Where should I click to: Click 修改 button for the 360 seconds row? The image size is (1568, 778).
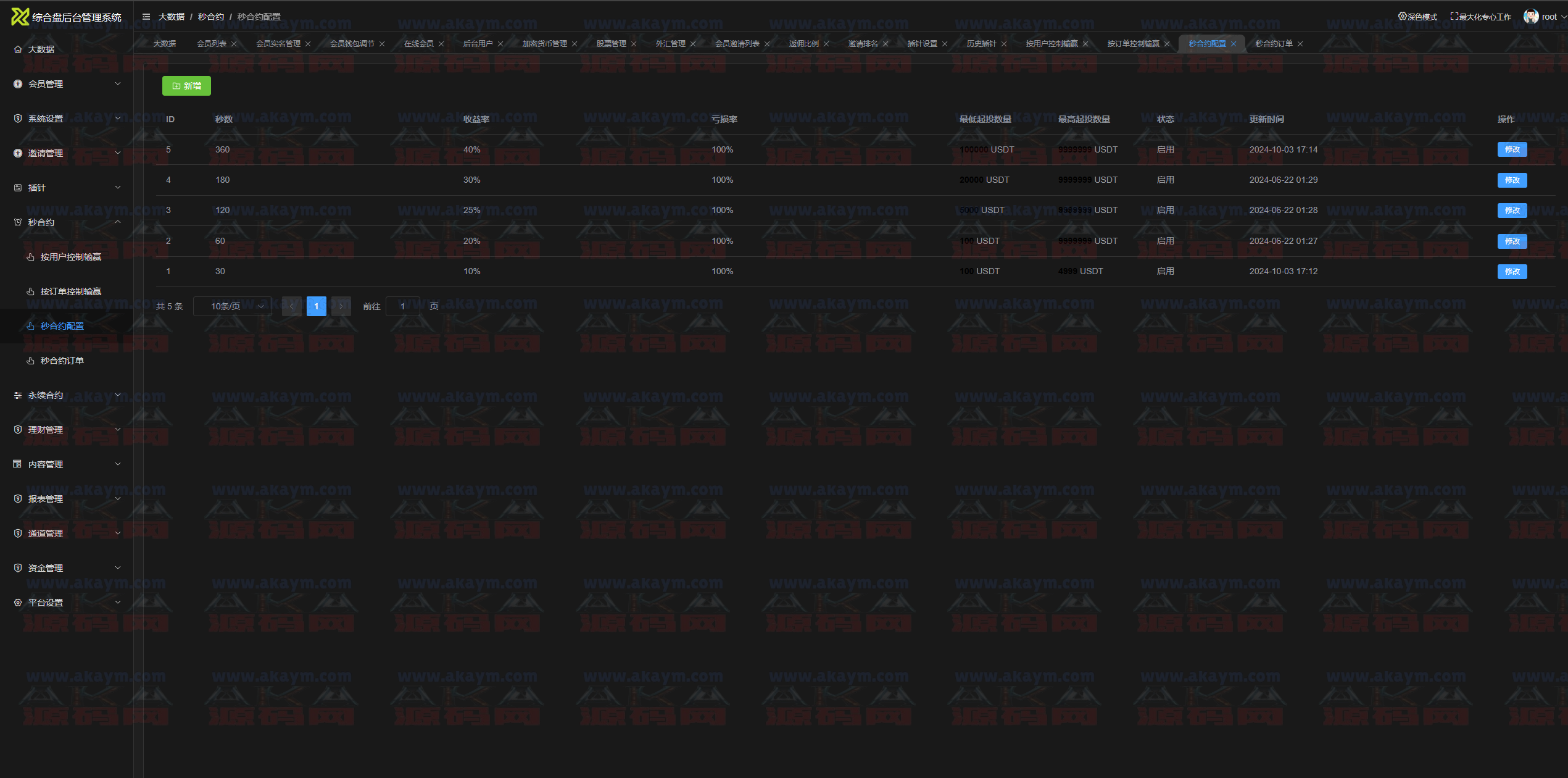coord(1512,149)
